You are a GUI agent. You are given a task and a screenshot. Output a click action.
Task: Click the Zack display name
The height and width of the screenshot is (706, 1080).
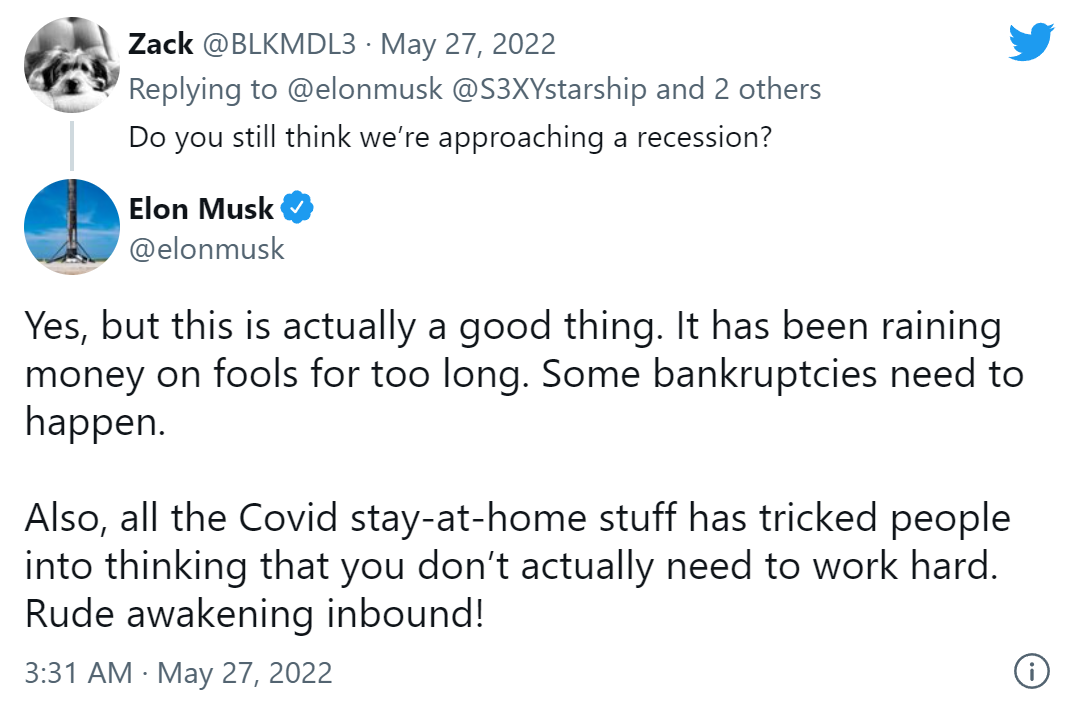click(x=160, y=44)
